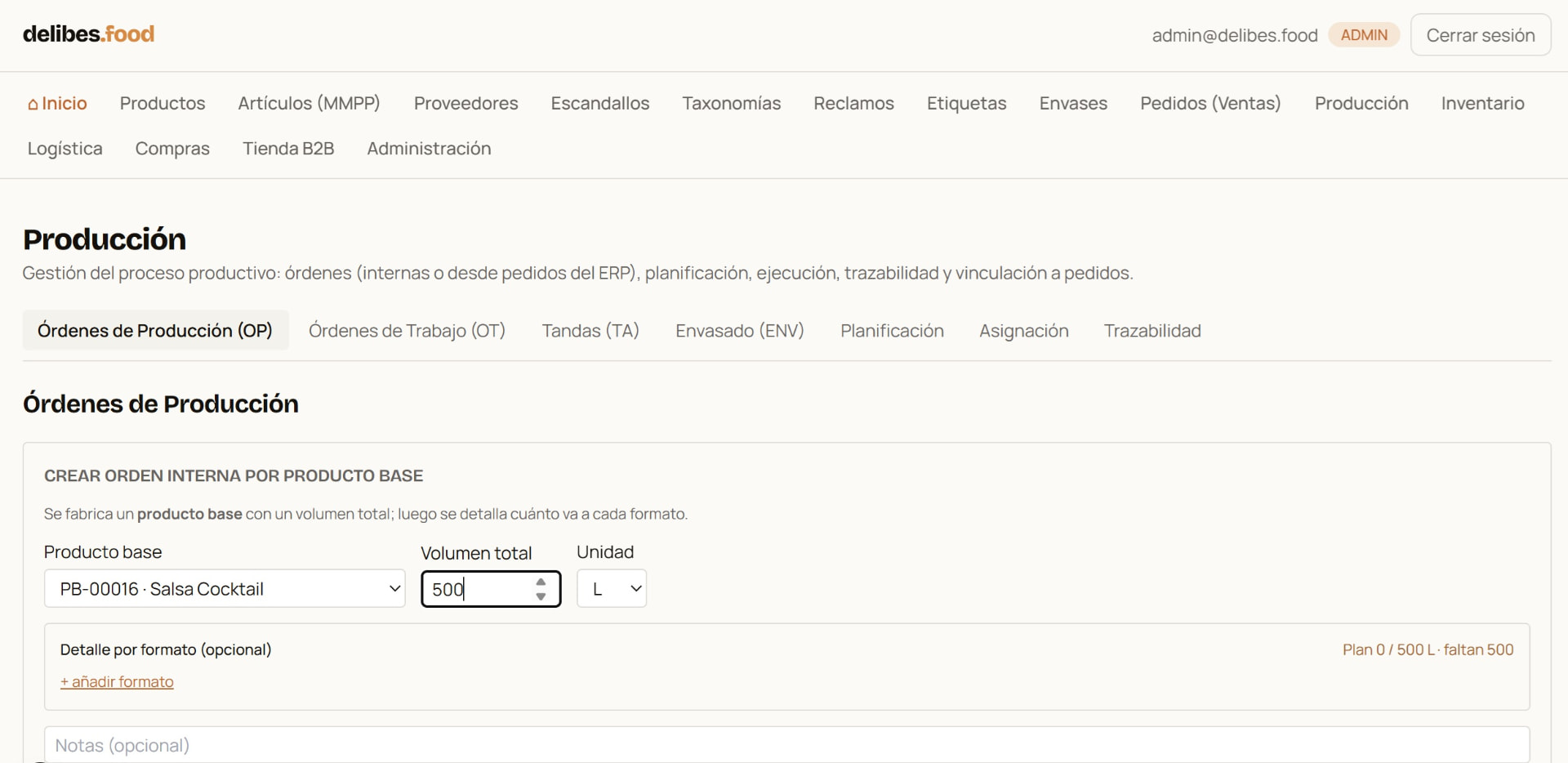Image resolution: width=1568 pixels, height=763 pixels.
Task: Open the Productos menu item
Action: pos(163,103)
